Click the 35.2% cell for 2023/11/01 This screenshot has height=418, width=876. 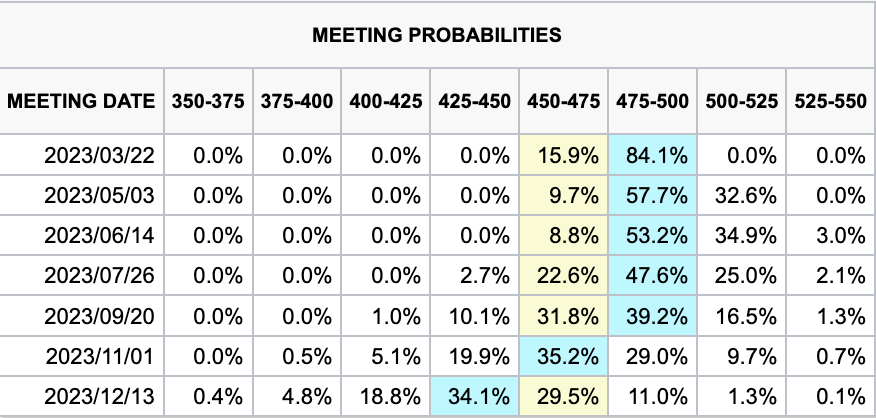coord(562,355)
